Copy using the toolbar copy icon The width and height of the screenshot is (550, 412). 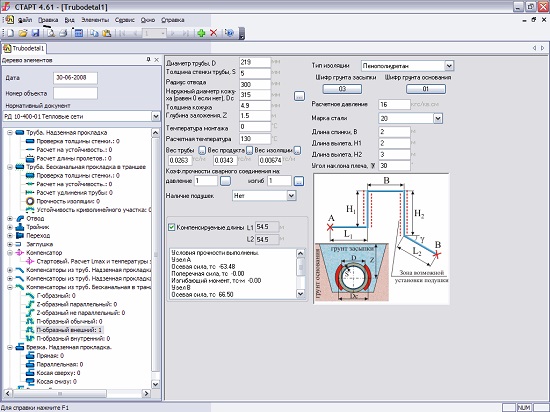tap(94, 33)
